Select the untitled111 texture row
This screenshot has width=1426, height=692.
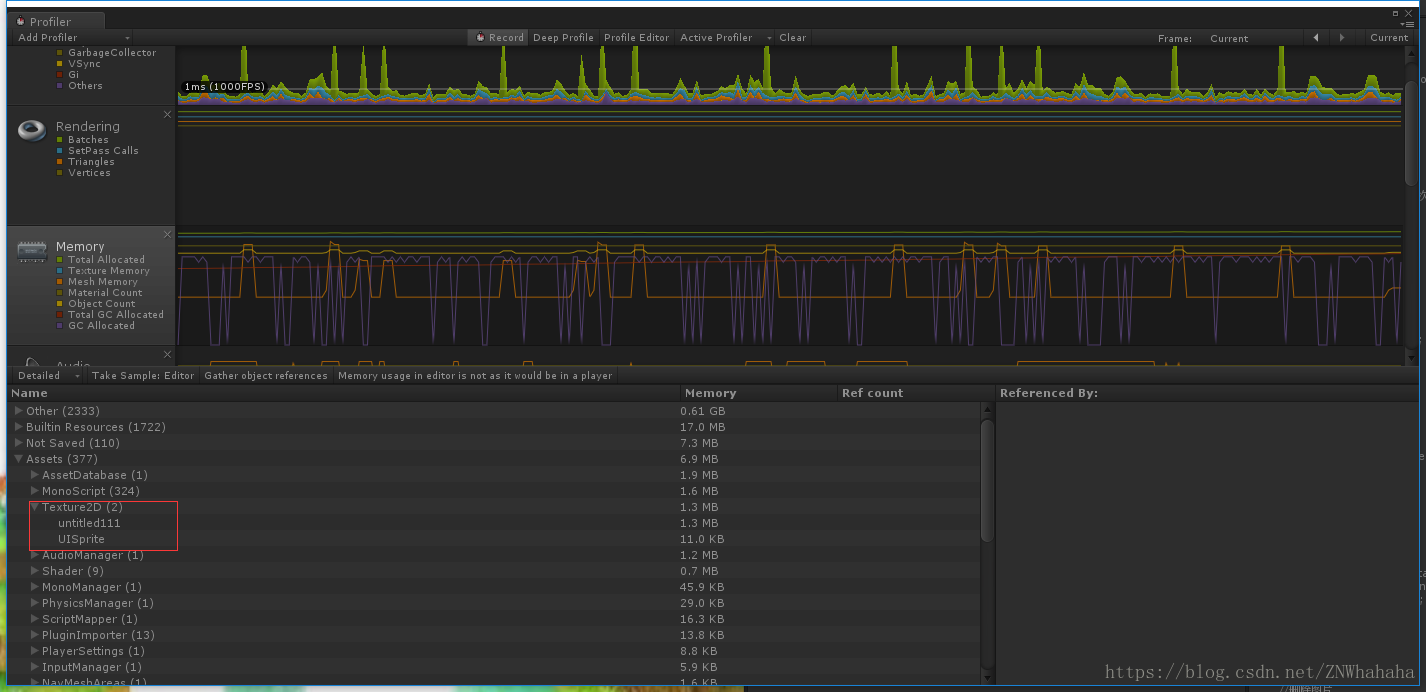pos(495,523)
